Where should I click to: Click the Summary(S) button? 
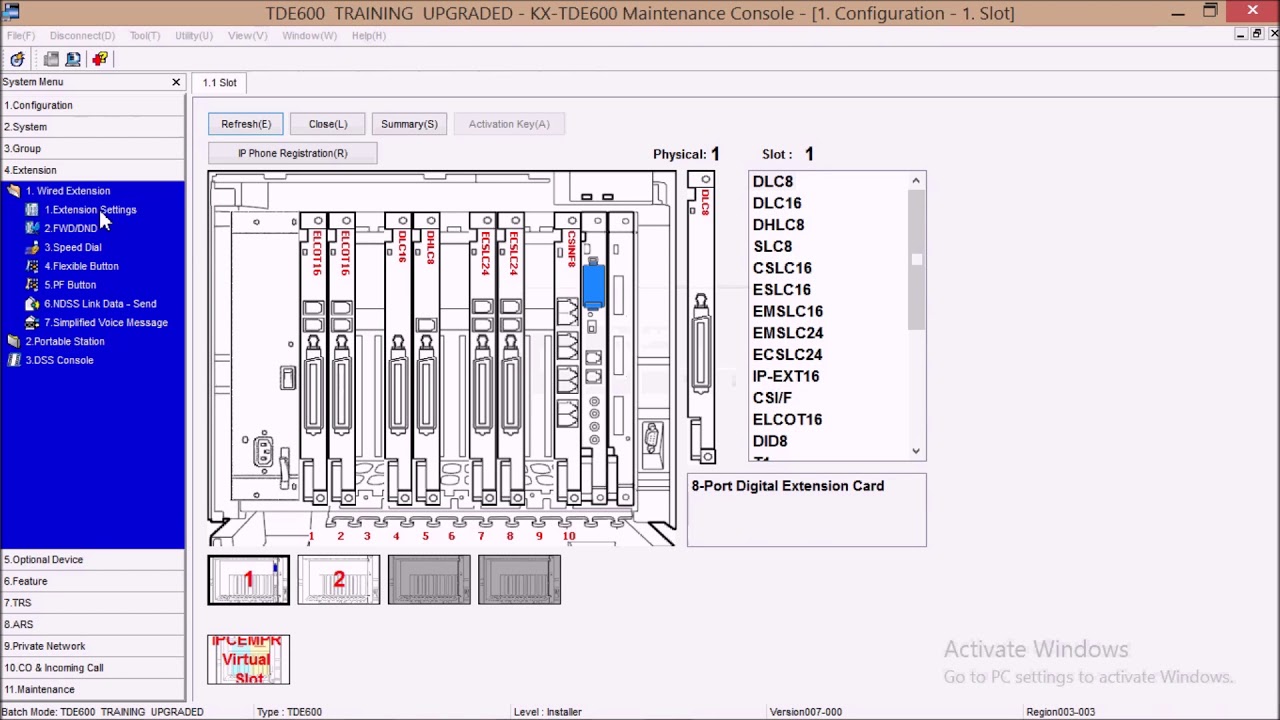tap(409, 124)
